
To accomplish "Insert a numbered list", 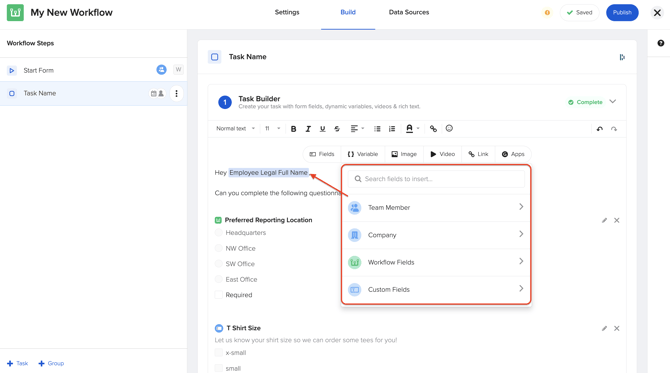I will [392, 129].
